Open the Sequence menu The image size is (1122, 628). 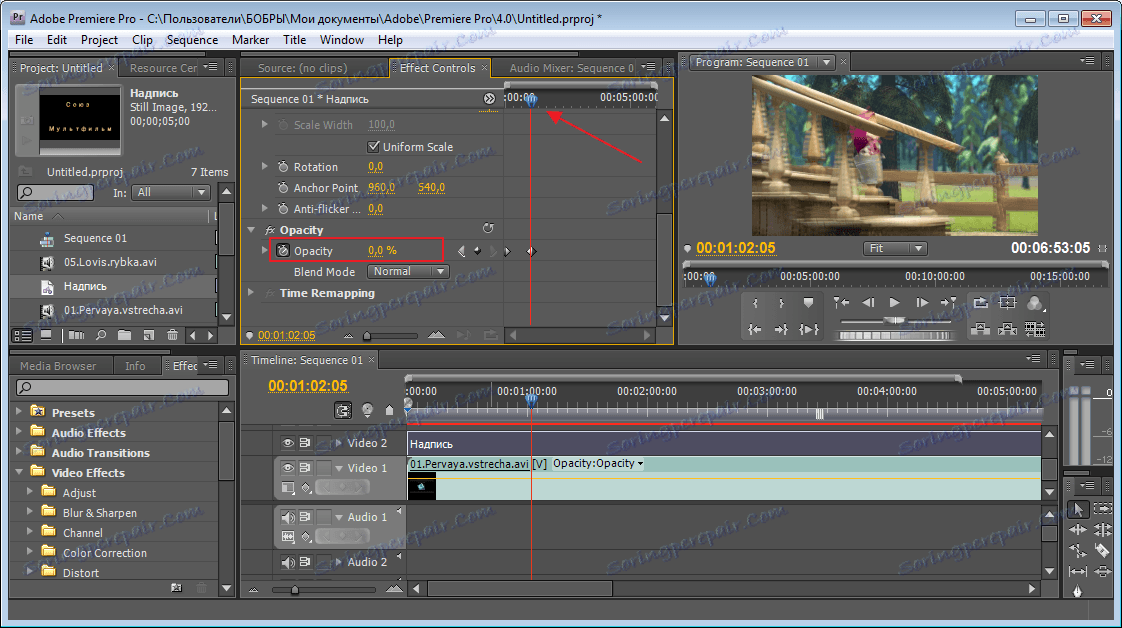coord(192,40)
